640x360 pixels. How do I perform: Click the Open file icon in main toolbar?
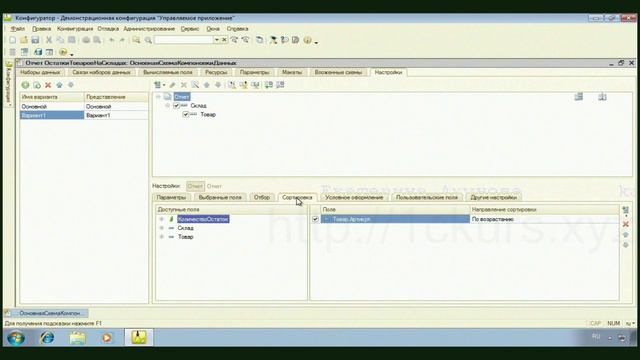(x=24, y=40)
